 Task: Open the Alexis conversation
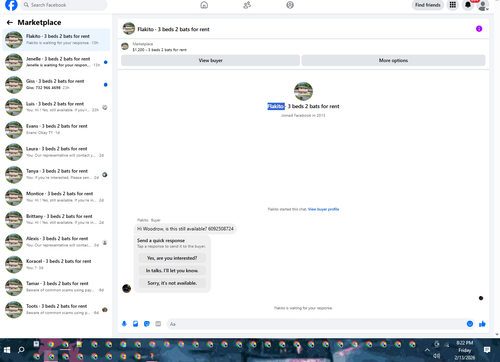click(56, 242)
